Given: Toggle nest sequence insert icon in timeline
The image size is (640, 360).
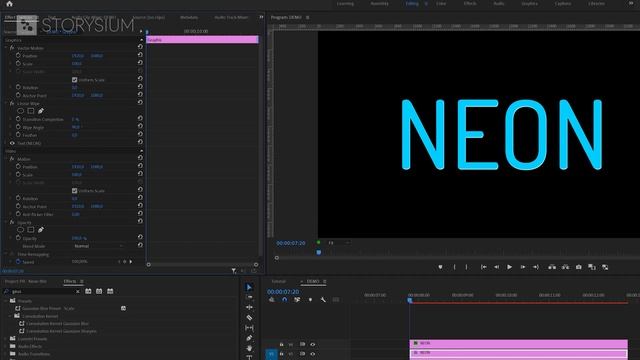Looking at the screenshot, I should 272,300.
